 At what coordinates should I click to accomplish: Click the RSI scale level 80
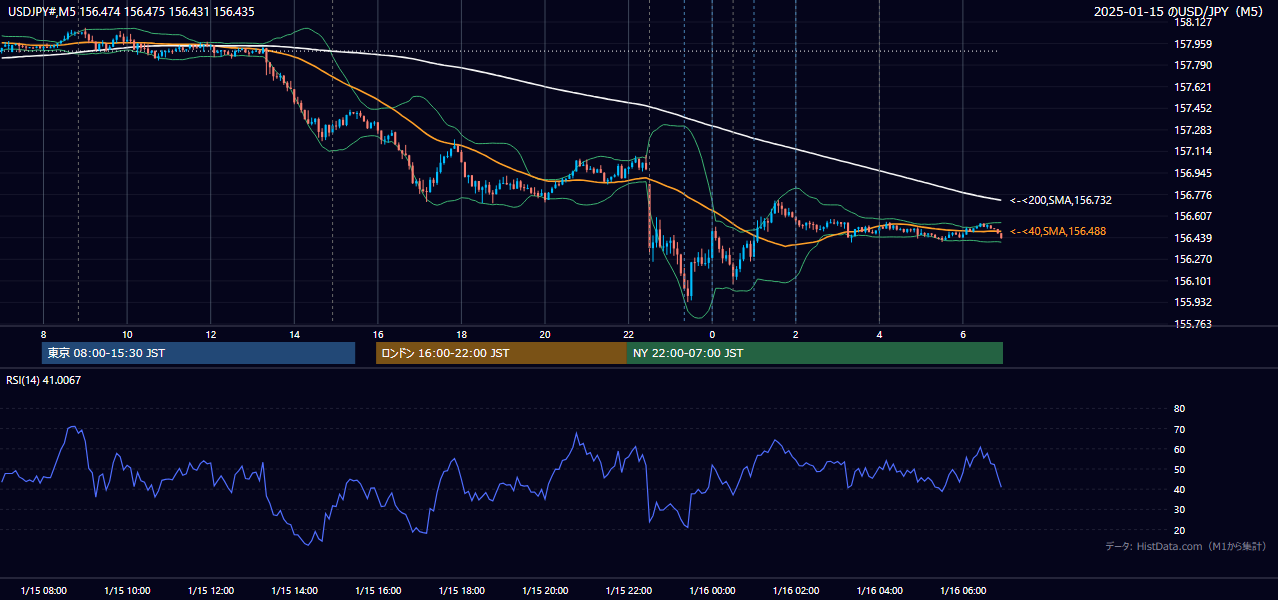1180,409
